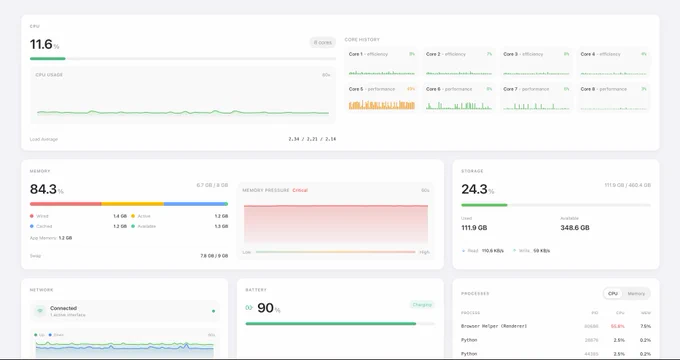680x360 pixels.
Task: Click the 24.3% storage usage value
Action: click(477, 190)
